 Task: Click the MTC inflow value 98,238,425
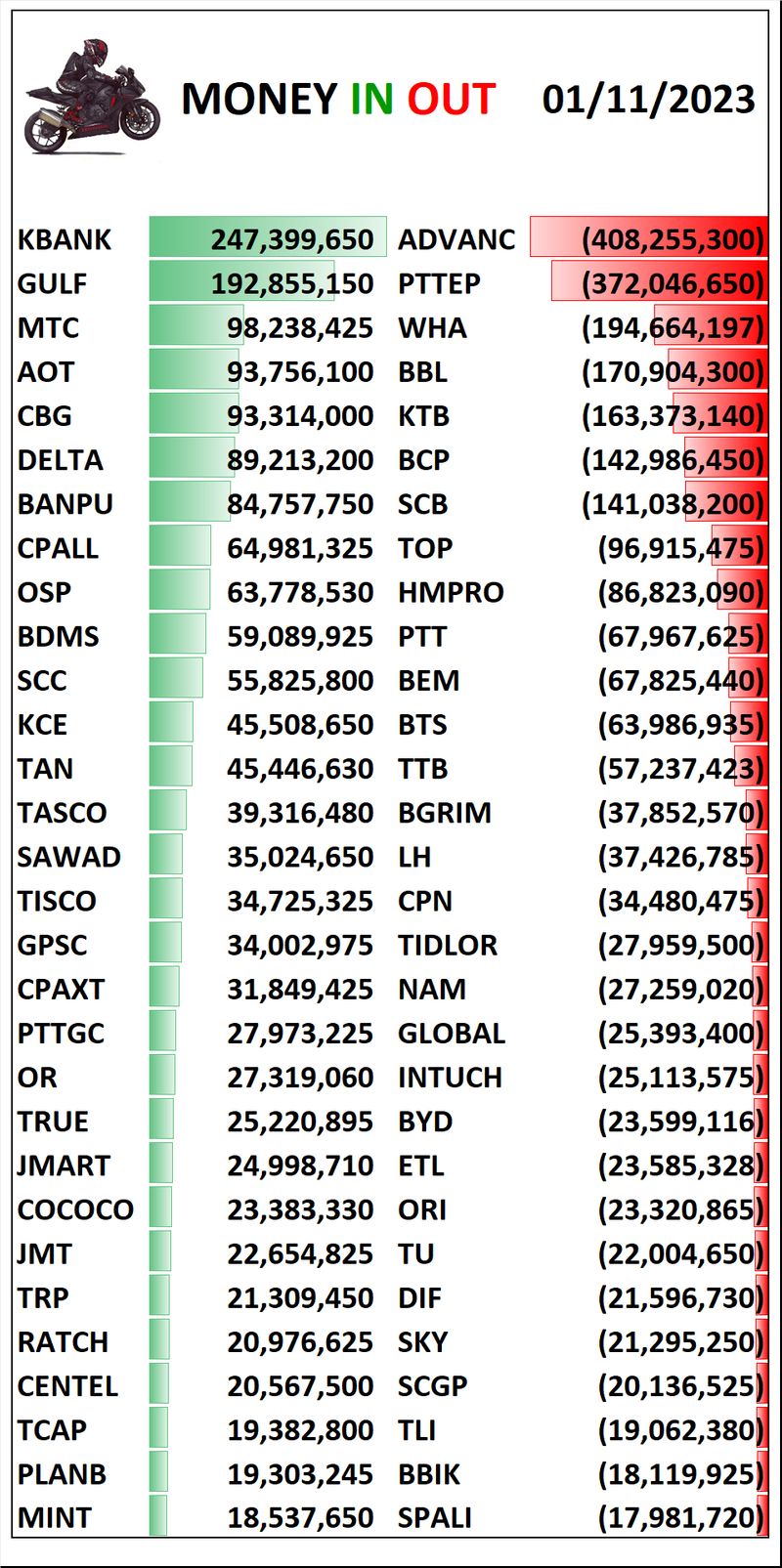(300, 327)
